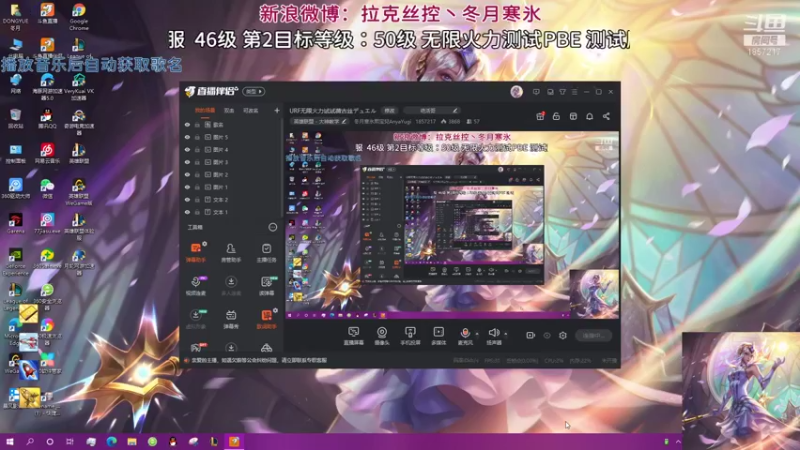This screenshot has height=450, width=800.
Task: Edit the announcement field with pencil icon
Action: coord(432,110)
